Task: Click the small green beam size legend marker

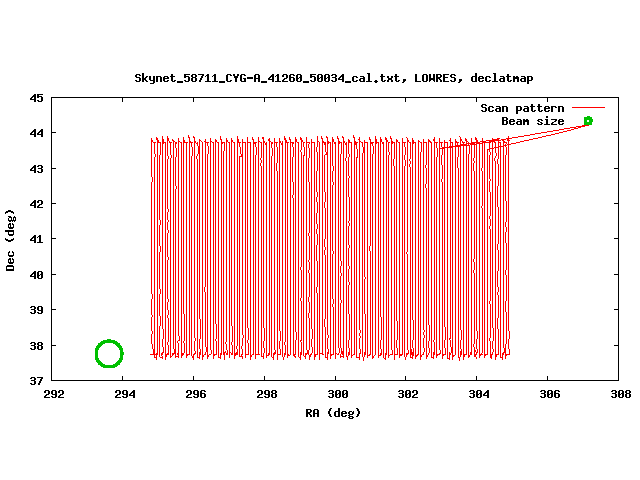Action: [x=588, y=121]
